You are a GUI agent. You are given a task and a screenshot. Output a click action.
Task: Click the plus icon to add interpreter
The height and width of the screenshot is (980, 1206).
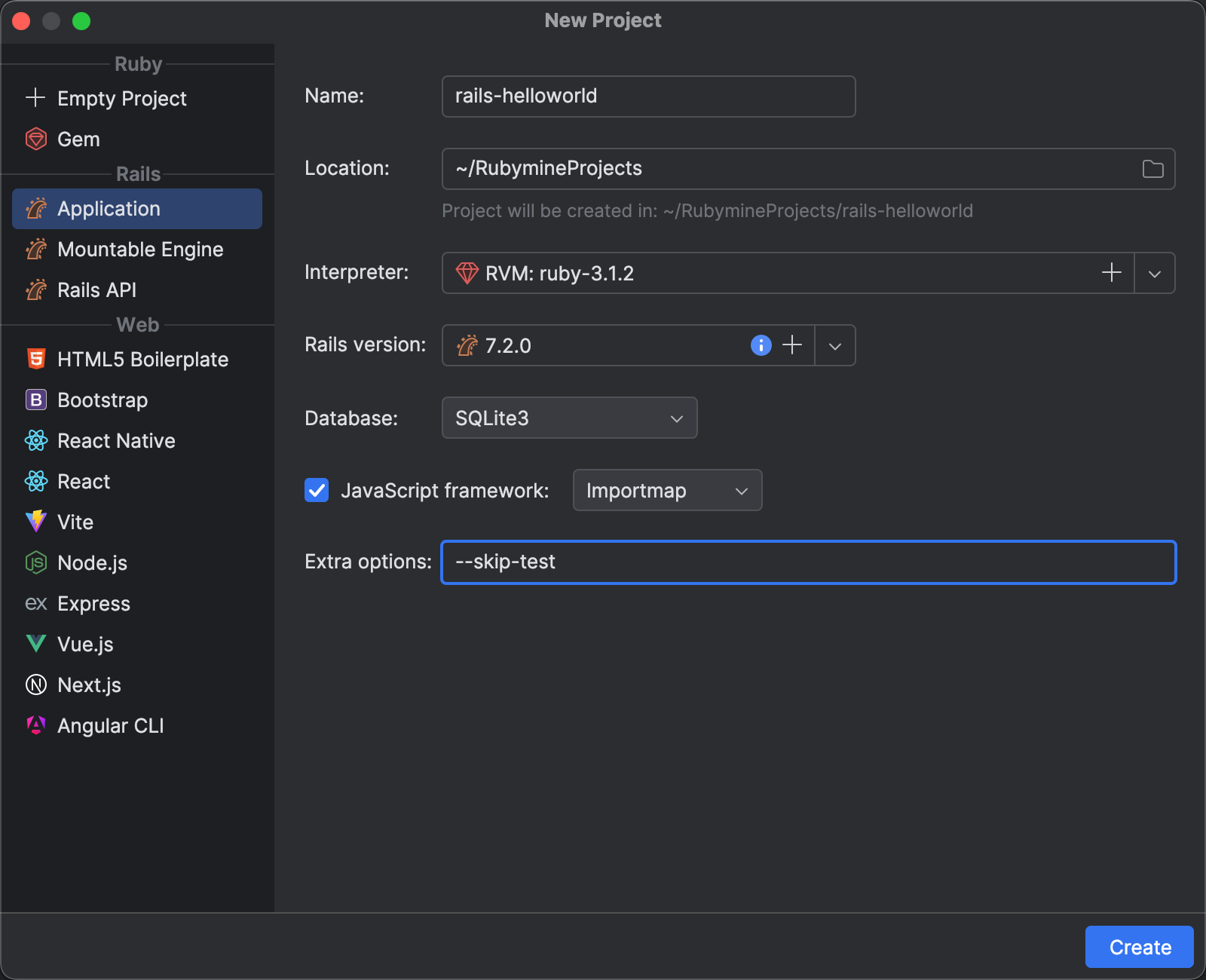(1112, 273)
